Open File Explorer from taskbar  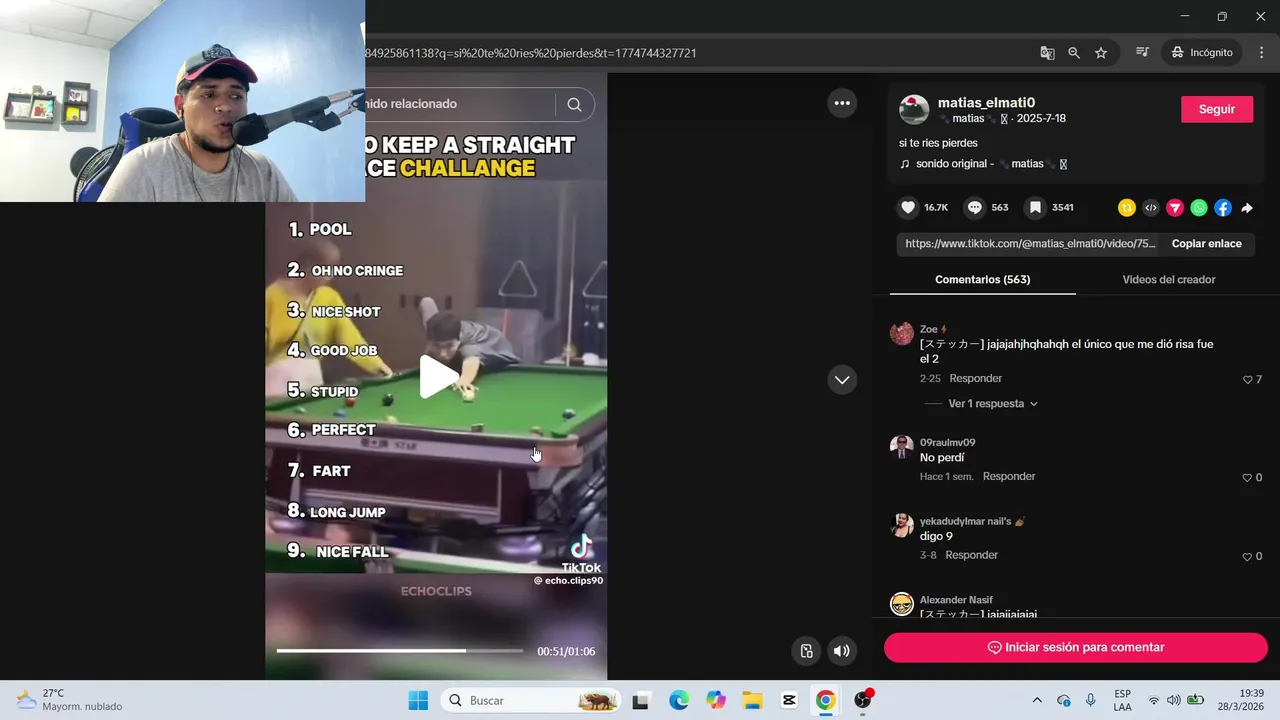pyautogui.click(x=752, y=701)
